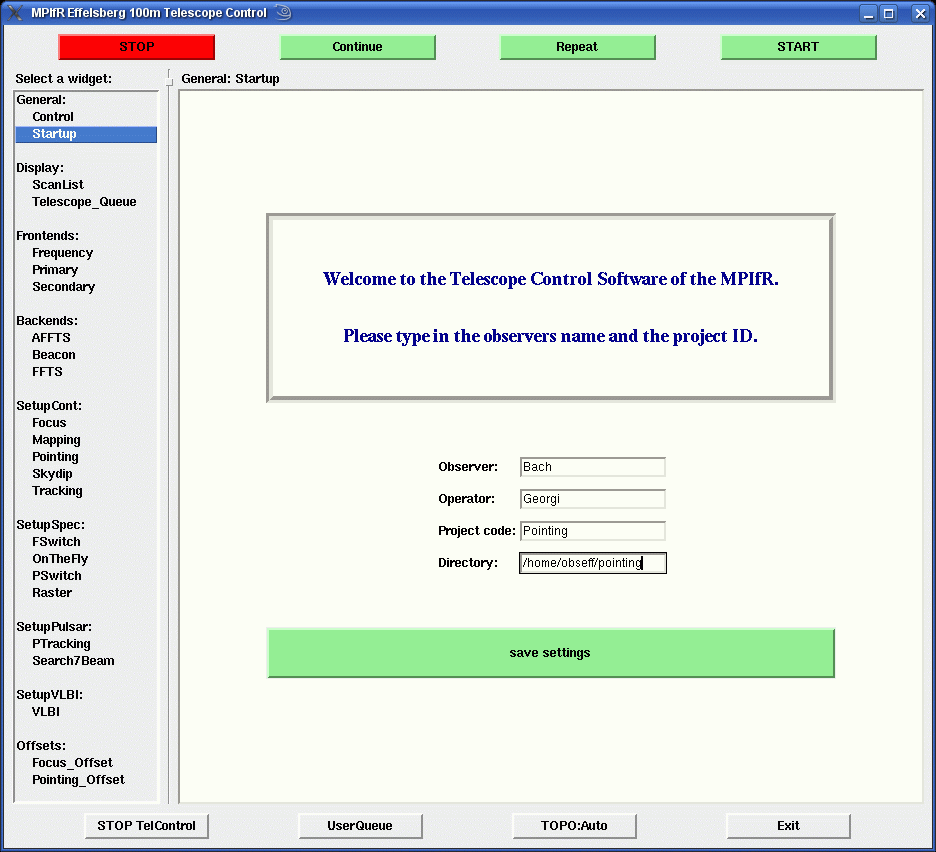Open the AFFTS backend widget
This screenshot has width=936, height=852.
click(x=51, y=338)
